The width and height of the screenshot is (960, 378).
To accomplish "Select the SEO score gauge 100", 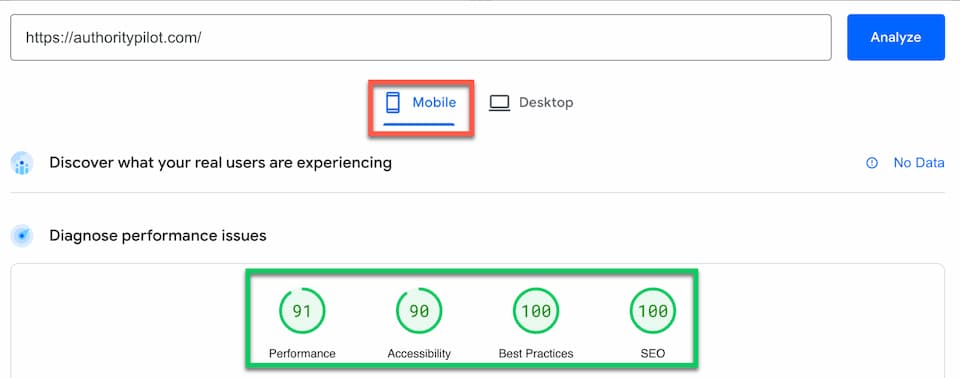I will [653, 311].
